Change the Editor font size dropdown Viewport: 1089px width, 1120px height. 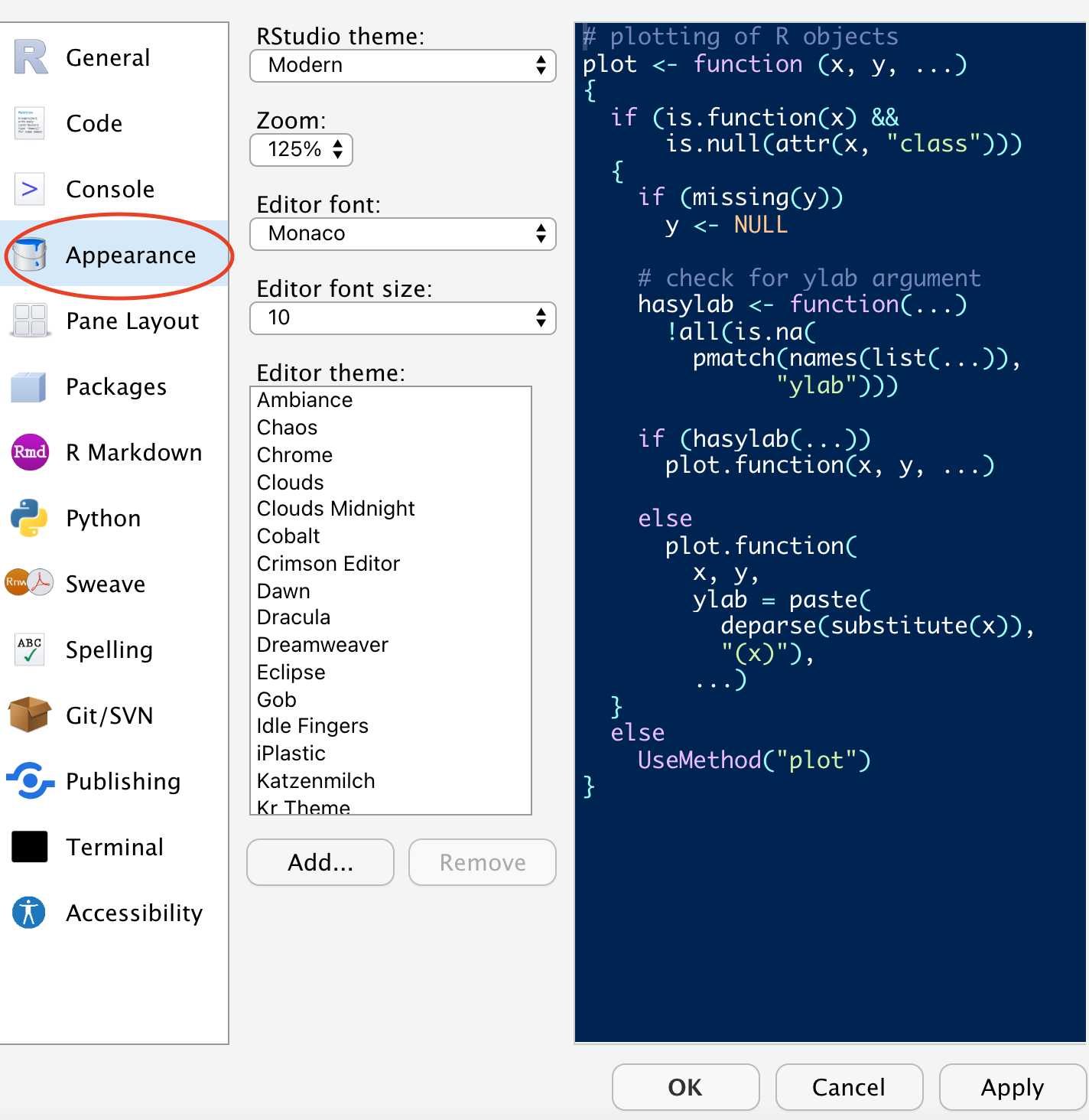pyautogui.click(x=402, y=318)
